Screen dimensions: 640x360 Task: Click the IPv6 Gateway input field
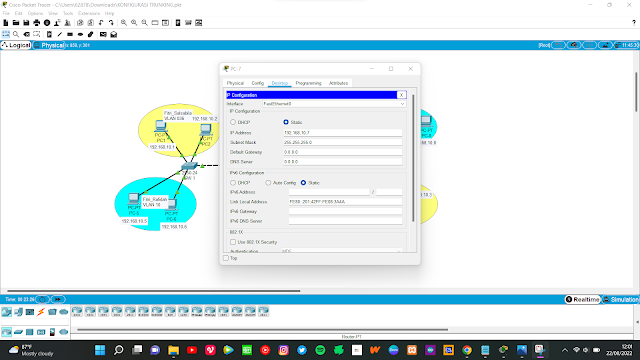coord(345,211)
